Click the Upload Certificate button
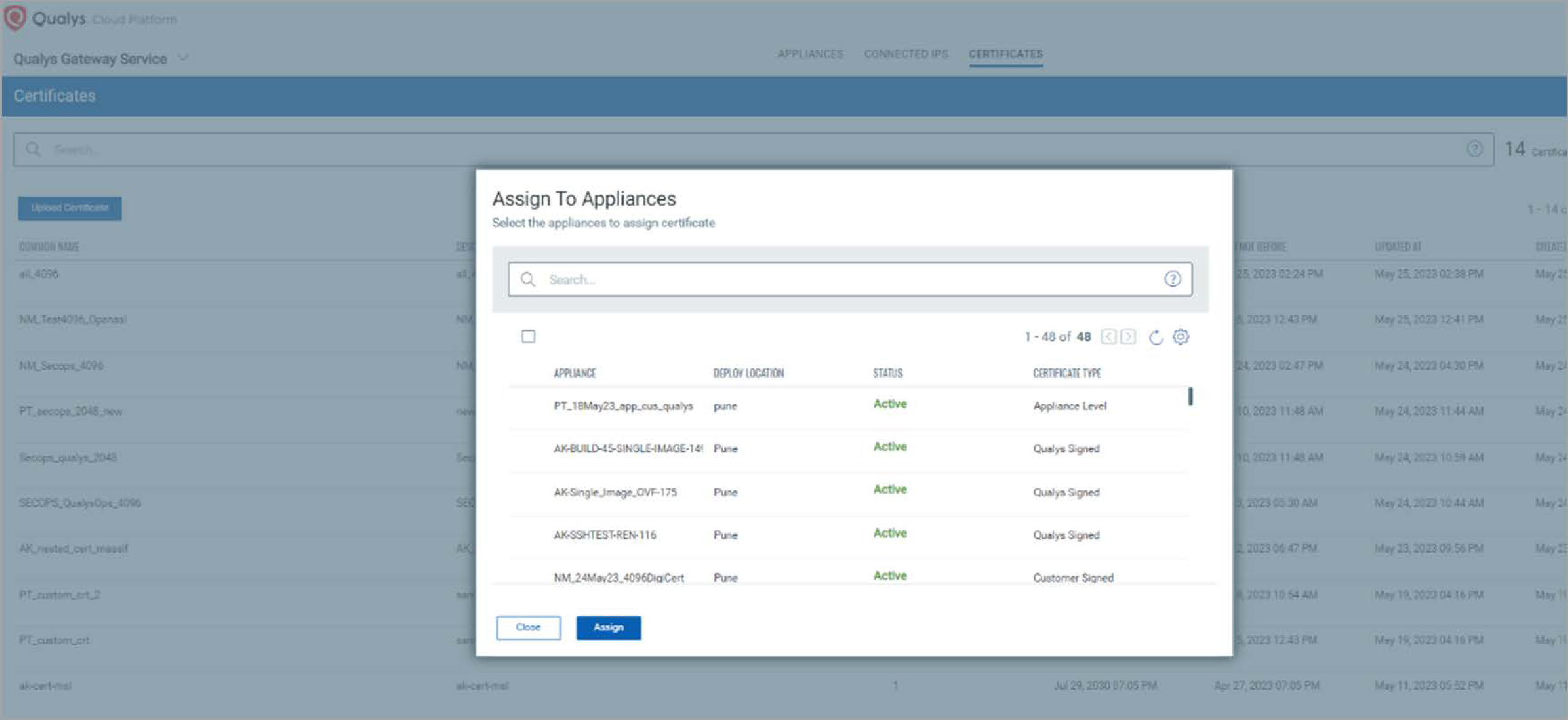 (69, 208)
